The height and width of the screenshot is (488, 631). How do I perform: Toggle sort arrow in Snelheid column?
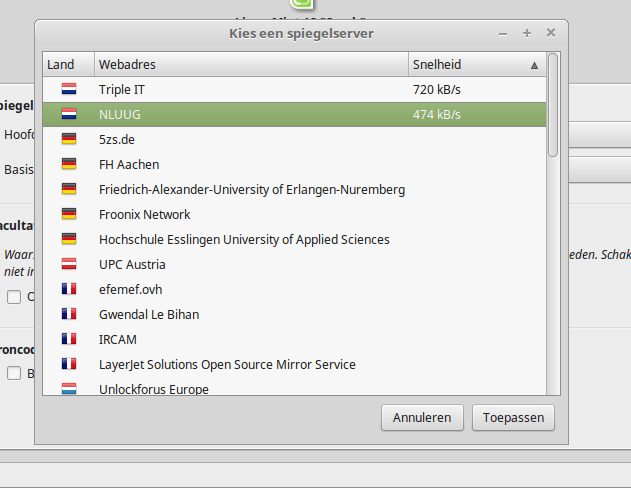tap(534, 65)
